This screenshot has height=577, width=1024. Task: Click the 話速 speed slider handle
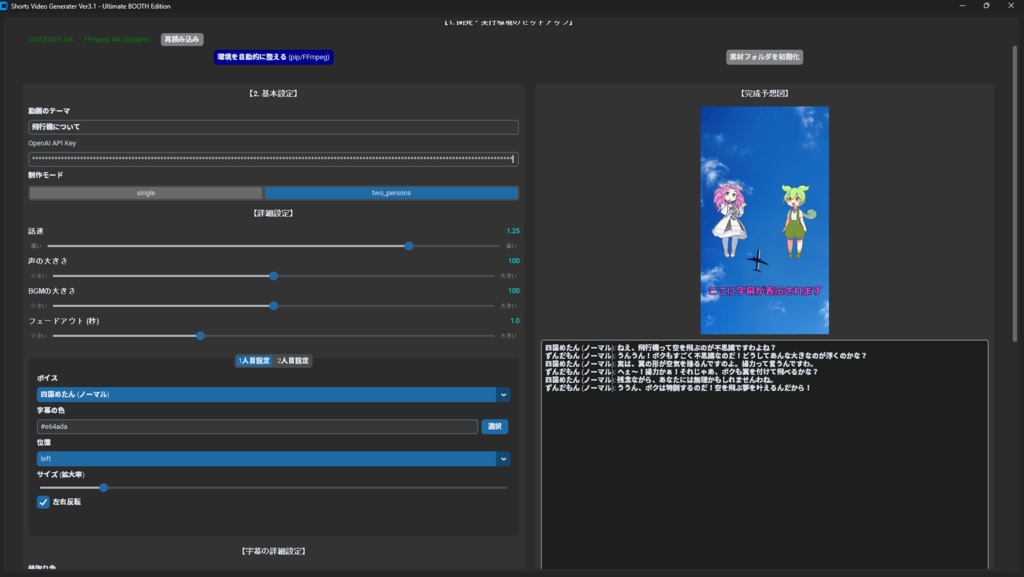coord(407,244)
